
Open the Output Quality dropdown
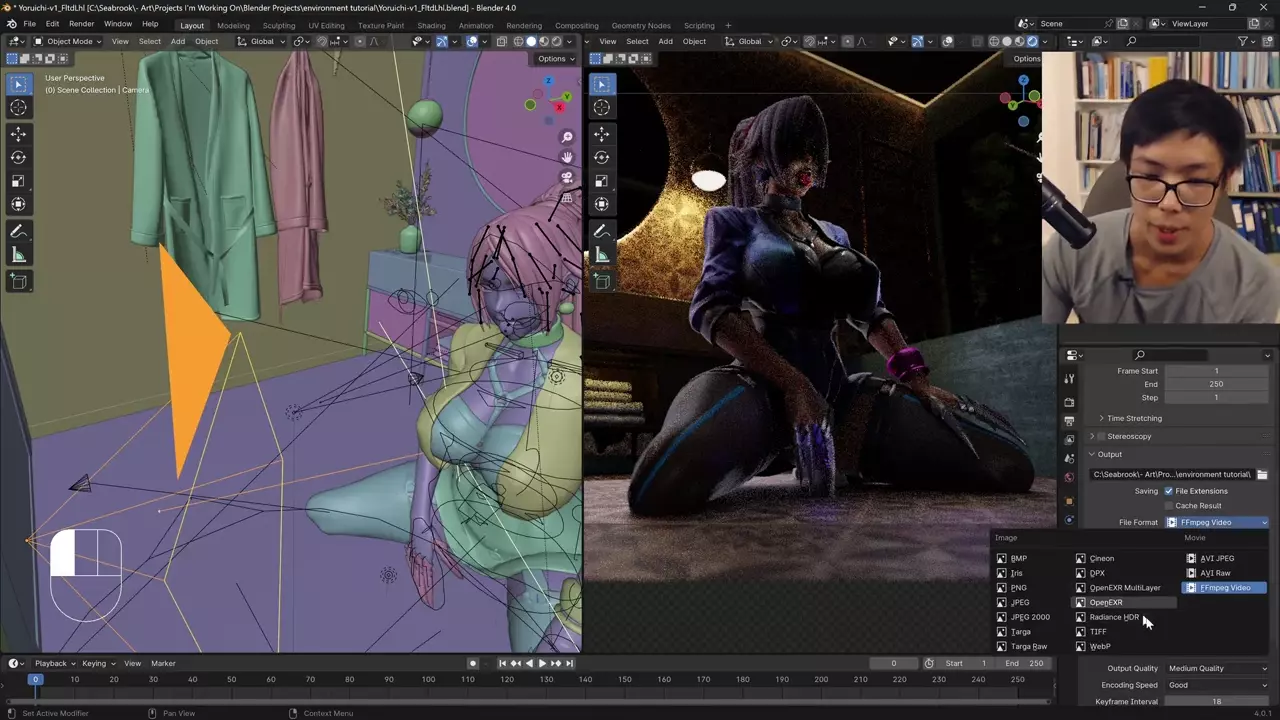coord(1217,668)
